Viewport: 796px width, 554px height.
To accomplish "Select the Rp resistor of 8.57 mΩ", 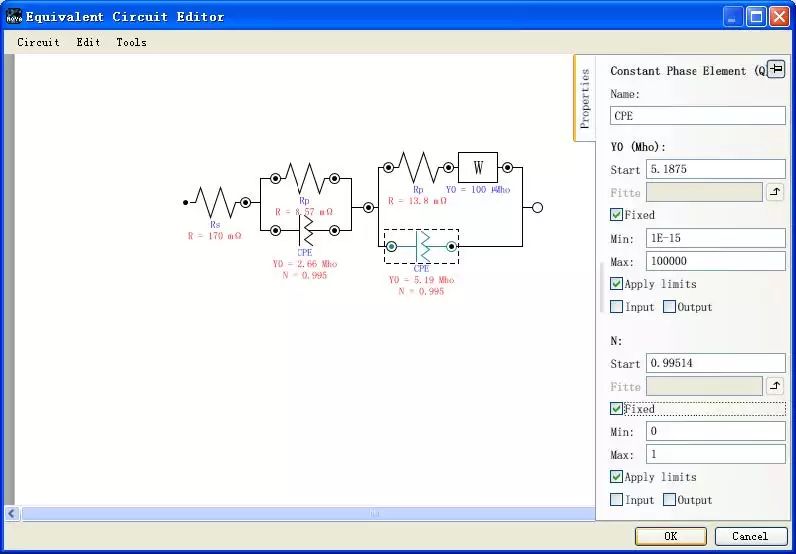I will [305, 178].
